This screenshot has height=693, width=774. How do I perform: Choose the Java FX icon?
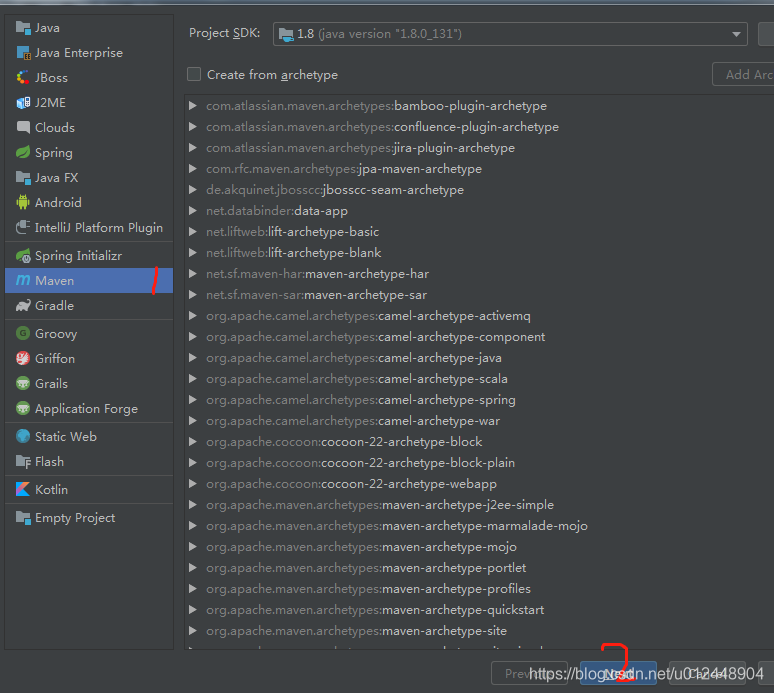[23, 177]
